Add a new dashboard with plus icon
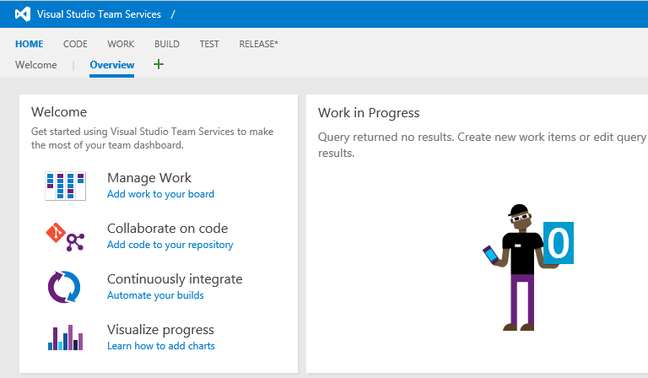This screenshot has height=378, width=648. 158,64
